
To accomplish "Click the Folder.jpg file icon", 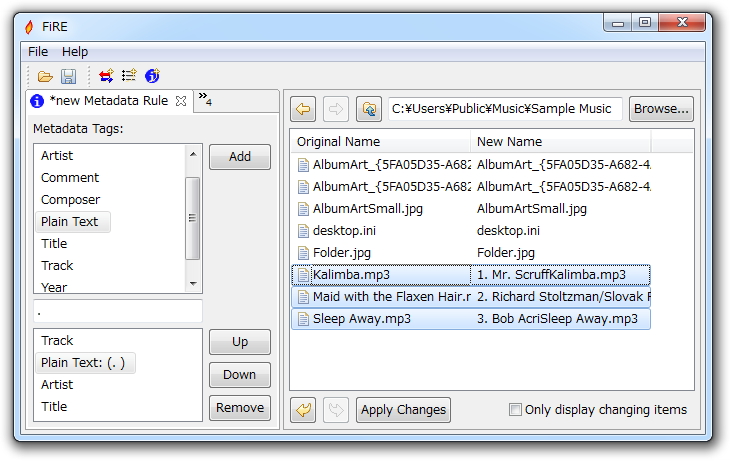I will pyautogui.click(x=303, y=253).
